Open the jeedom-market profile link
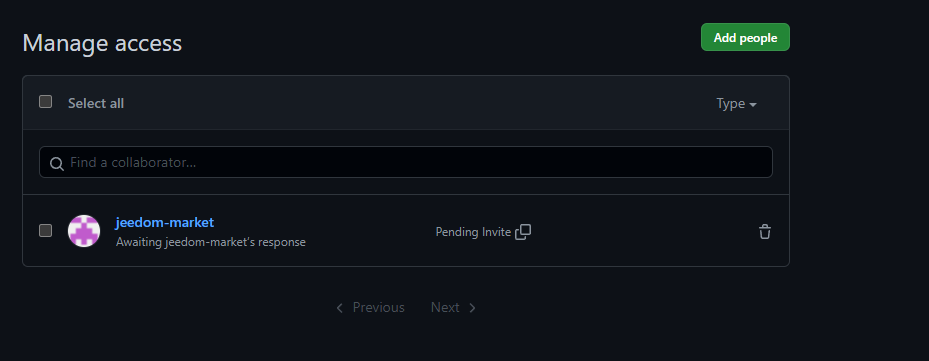This screenshot has height=361, width=929. click(165, 222)
